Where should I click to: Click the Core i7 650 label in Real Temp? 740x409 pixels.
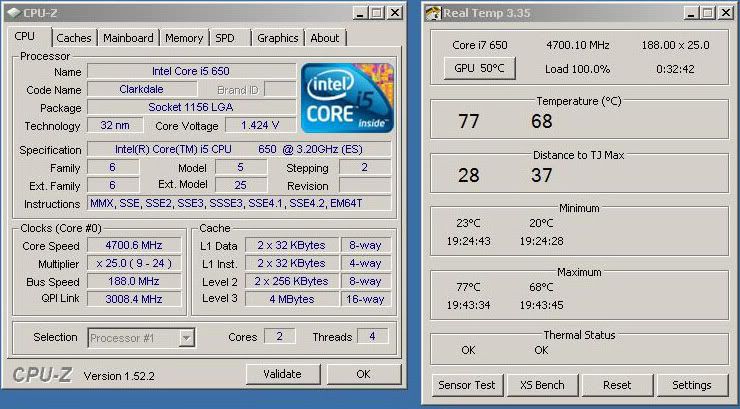(479, 45)
